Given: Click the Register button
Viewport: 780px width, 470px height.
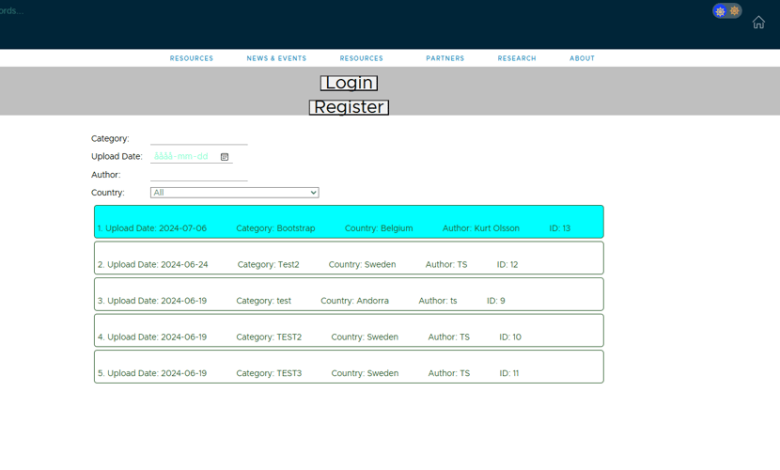Looking at the screenshot, I should [349, 107].
